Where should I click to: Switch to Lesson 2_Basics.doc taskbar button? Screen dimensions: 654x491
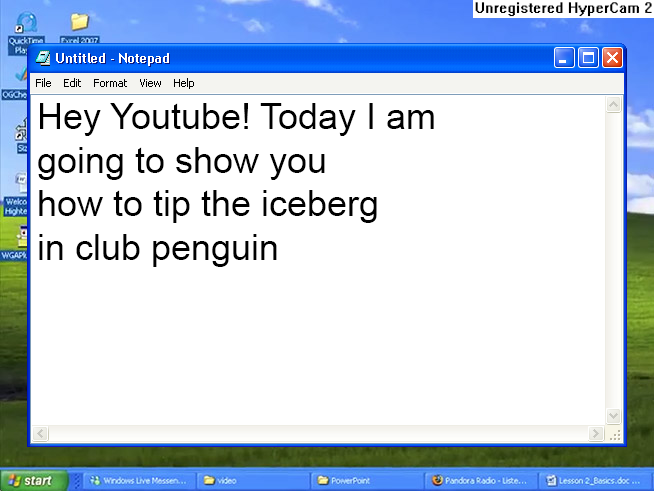pyautogui.click(x=595, y=481)
